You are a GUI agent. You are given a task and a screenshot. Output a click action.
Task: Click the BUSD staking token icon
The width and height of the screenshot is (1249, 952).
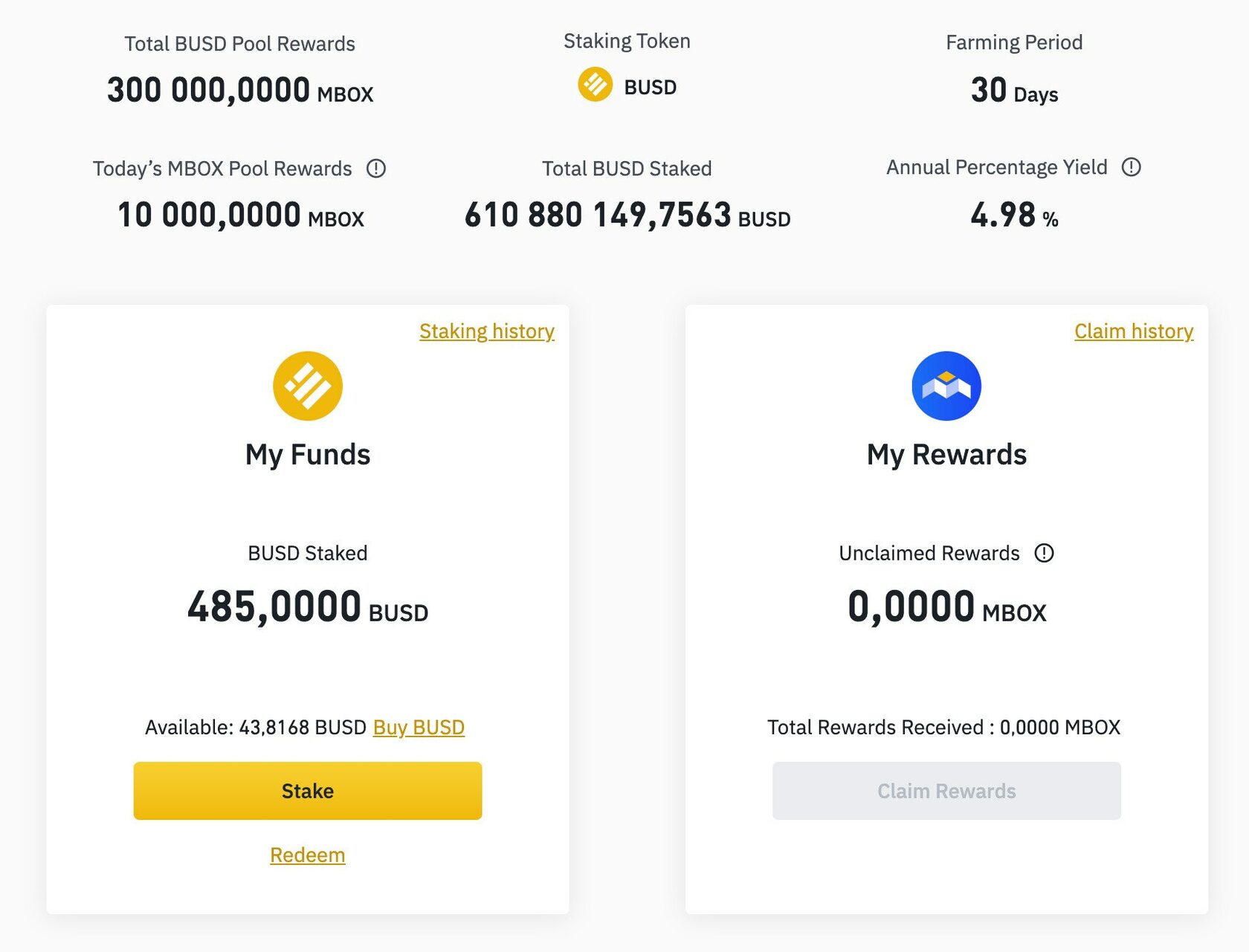595,85
